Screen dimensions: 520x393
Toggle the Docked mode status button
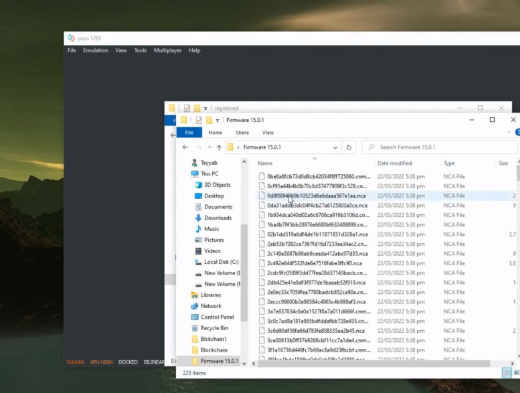click(128, 362)
